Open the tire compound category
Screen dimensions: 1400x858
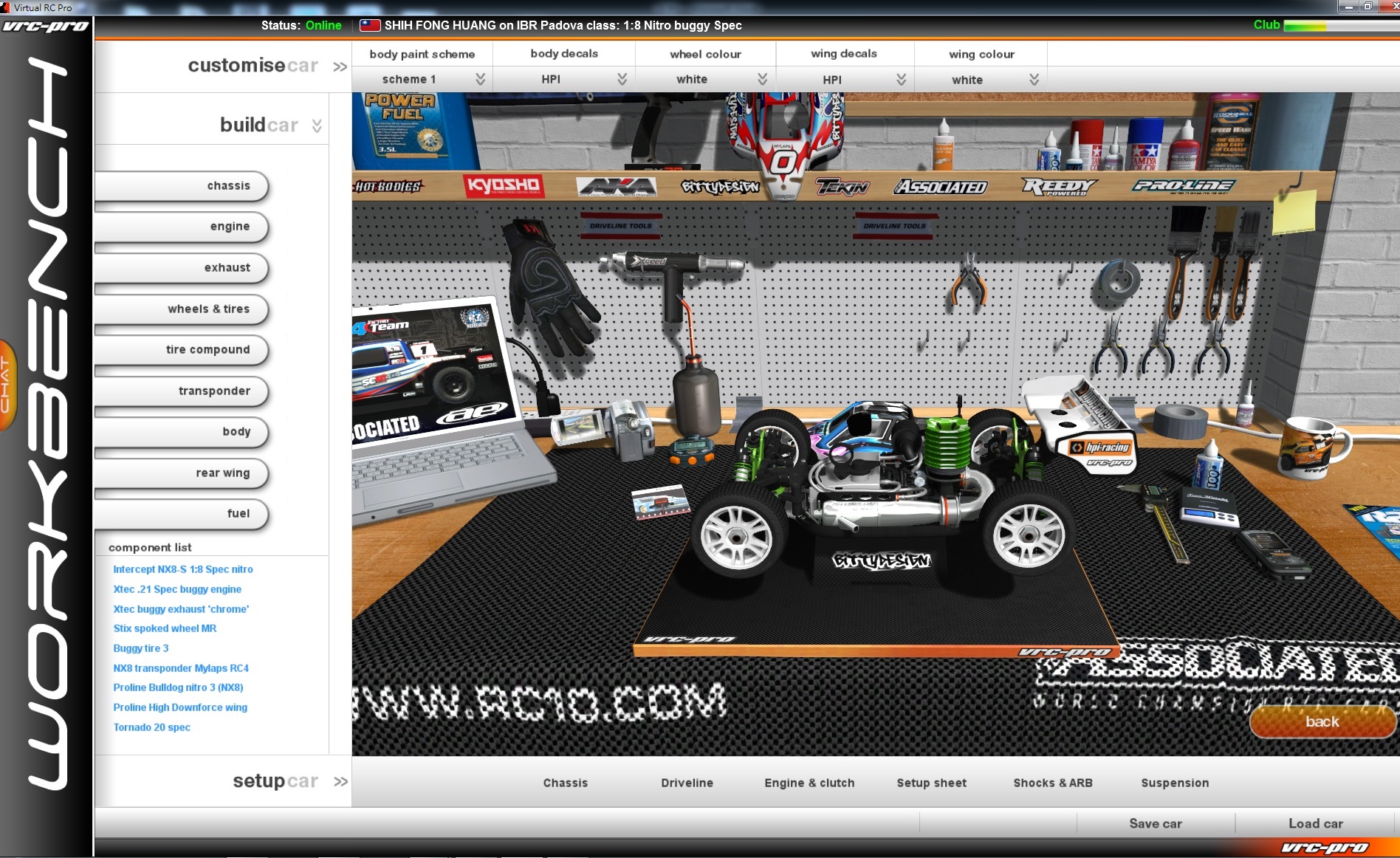(x=181, y=350)
